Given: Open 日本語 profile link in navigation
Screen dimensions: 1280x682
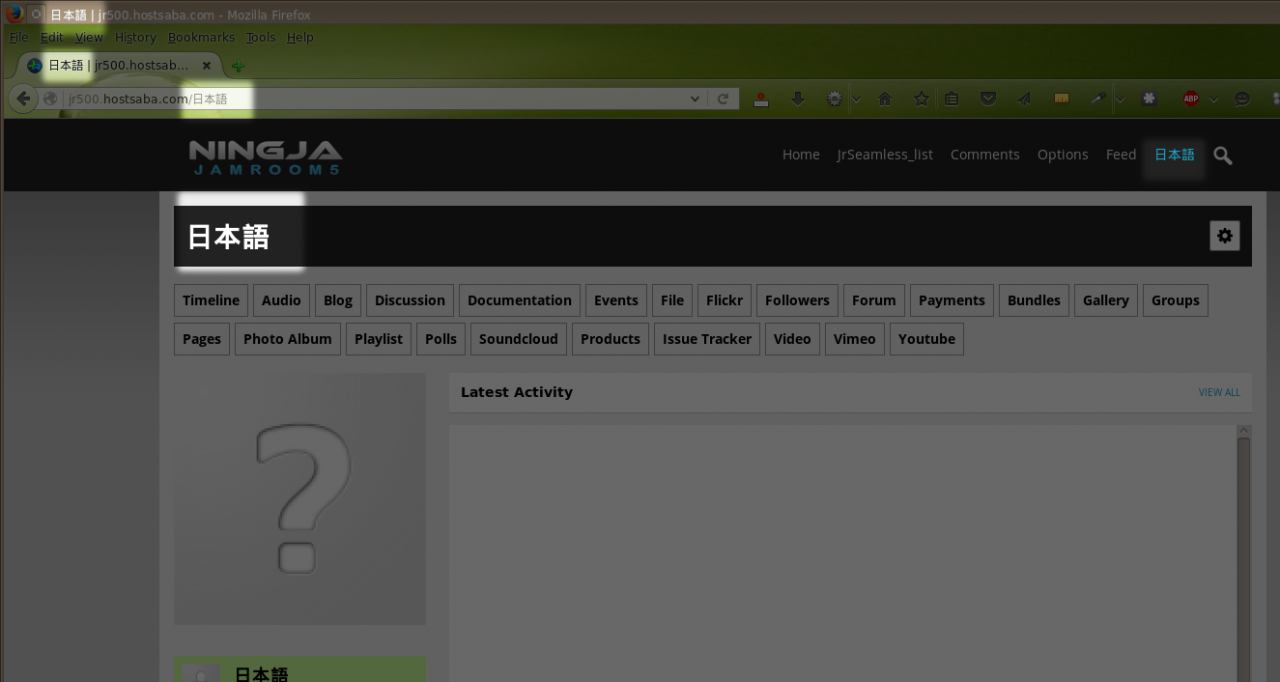Looking at the screenshot, I should click(x=1174, y=154).
